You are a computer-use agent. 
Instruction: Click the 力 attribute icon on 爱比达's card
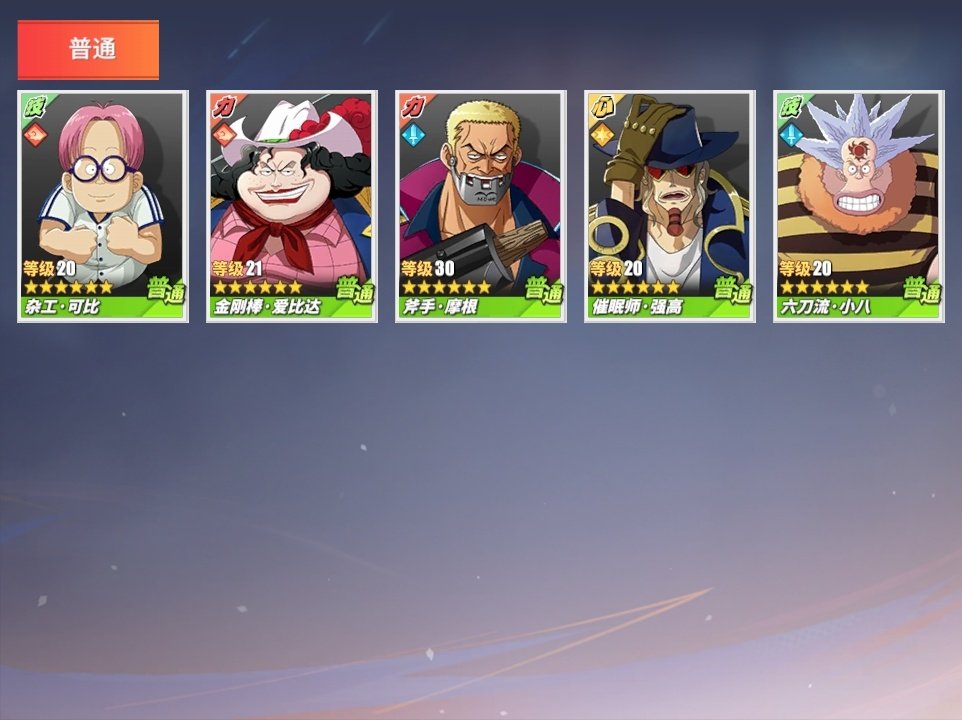223,107
